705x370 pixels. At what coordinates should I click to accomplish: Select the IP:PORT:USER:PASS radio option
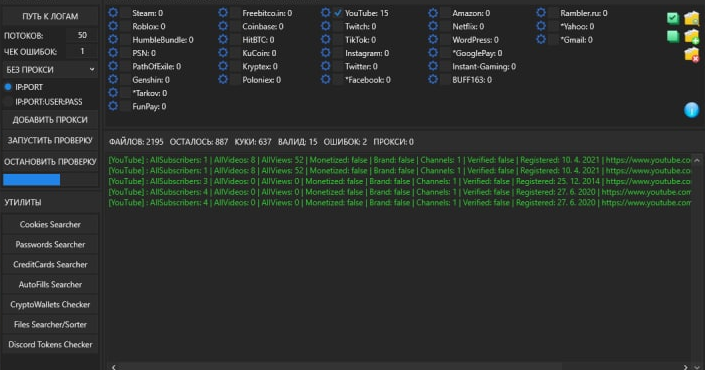[x=8, y=102]
